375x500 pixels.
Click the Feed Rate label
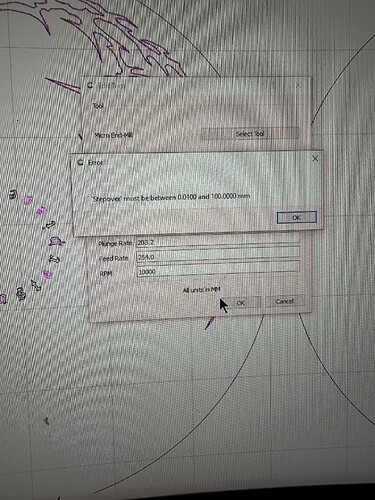pyautogui.click(x=114, y=258)
